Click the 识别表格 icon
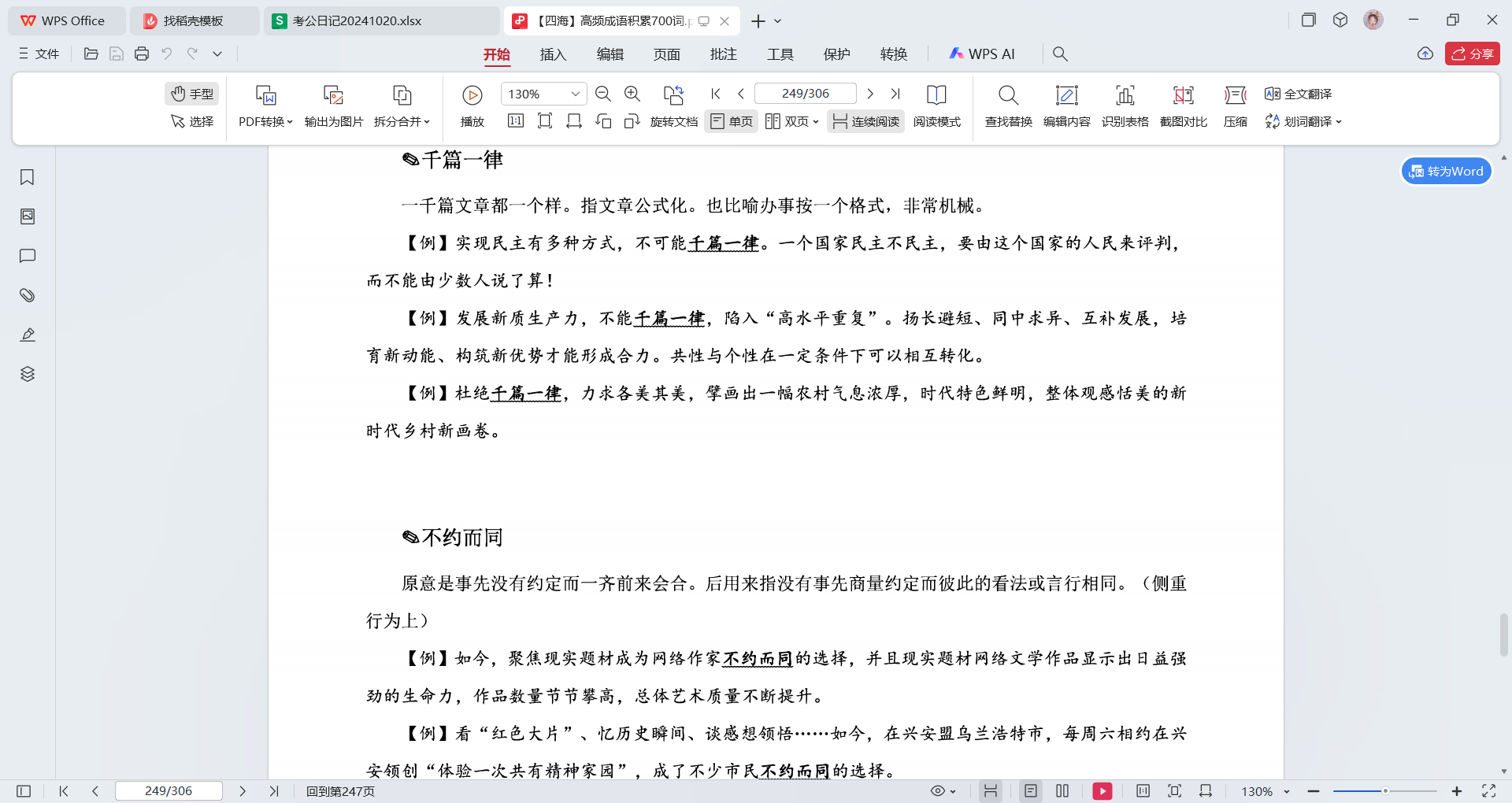The height and width of the screenshot is (803, 1512). (x=1125, y=95)
